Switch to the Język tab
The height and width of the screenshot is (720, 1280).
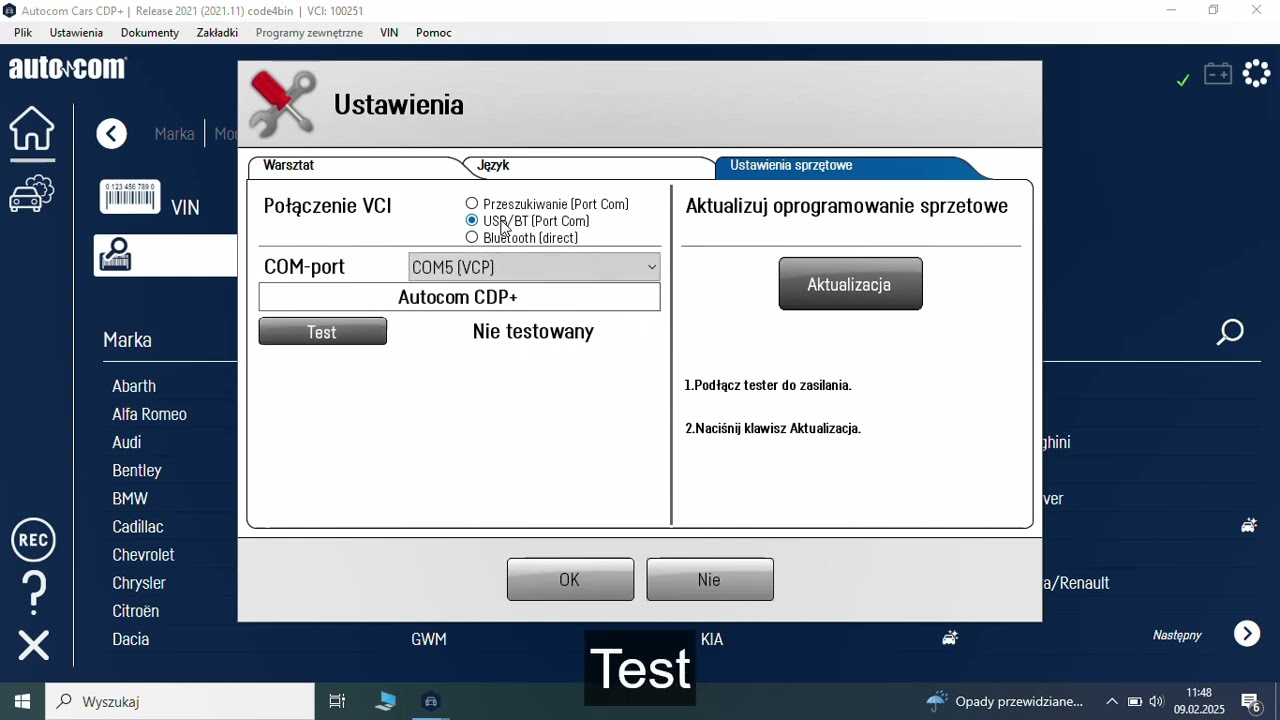(493, 165)
